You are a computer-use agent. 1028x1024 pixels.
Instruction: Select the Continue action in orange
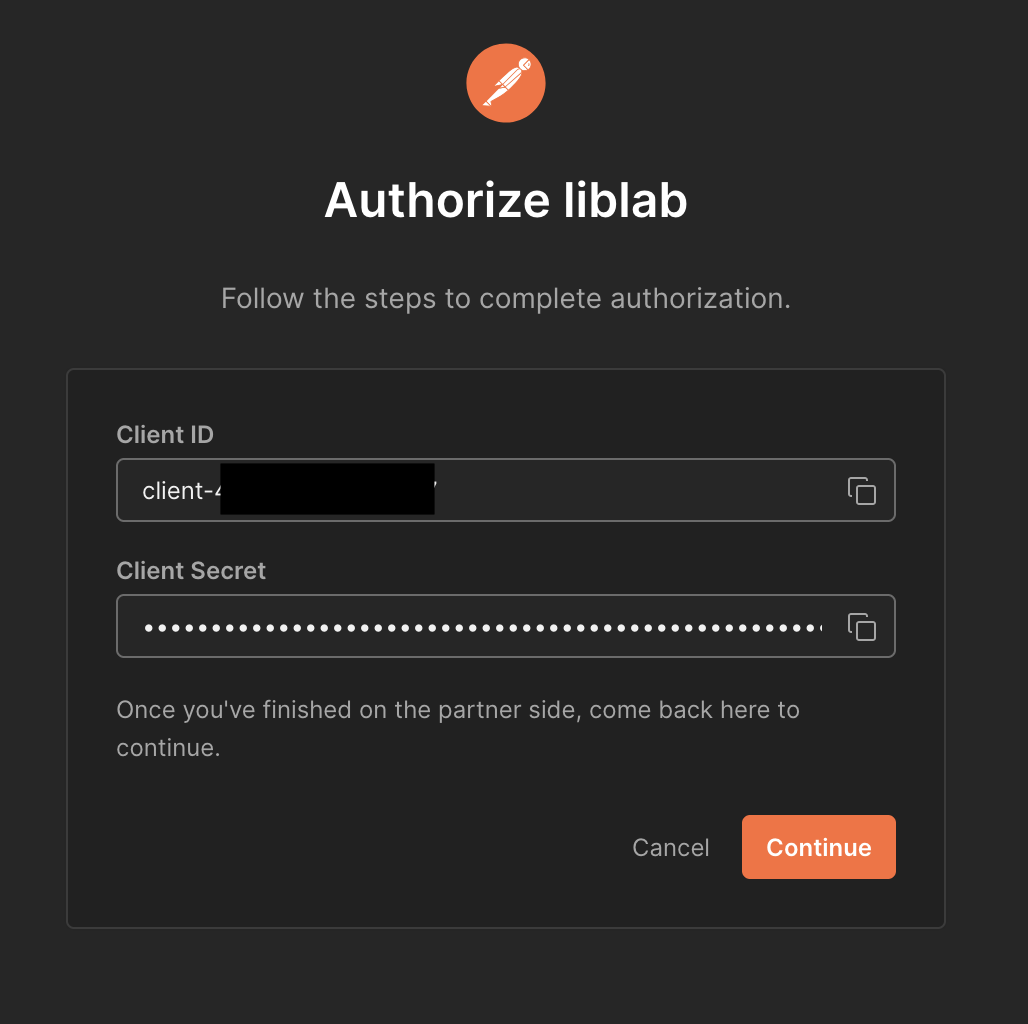click(x=818, y=847)
